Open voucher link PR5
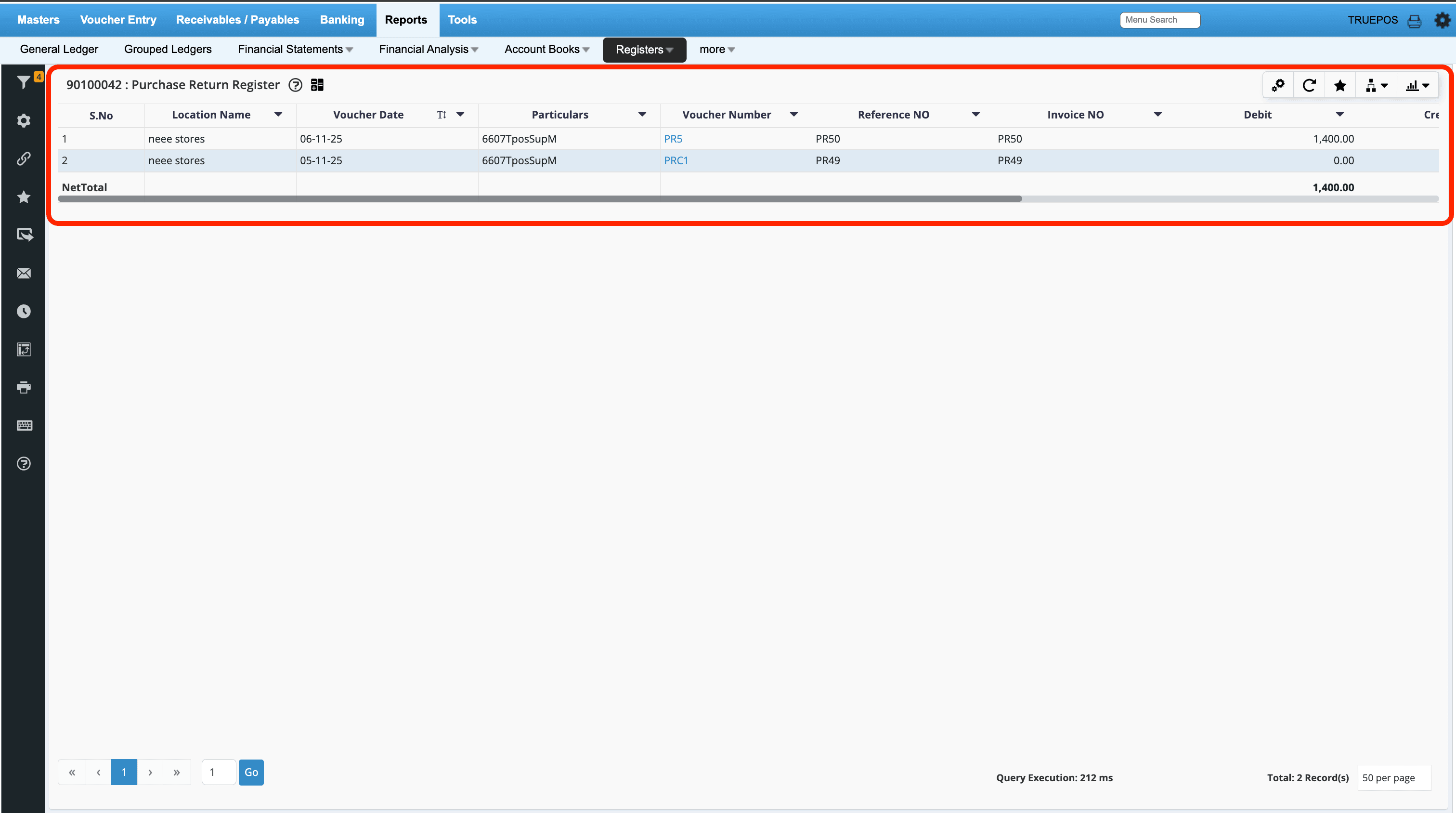The height and width of the screenshot is (813, 1456). [673, 139]
